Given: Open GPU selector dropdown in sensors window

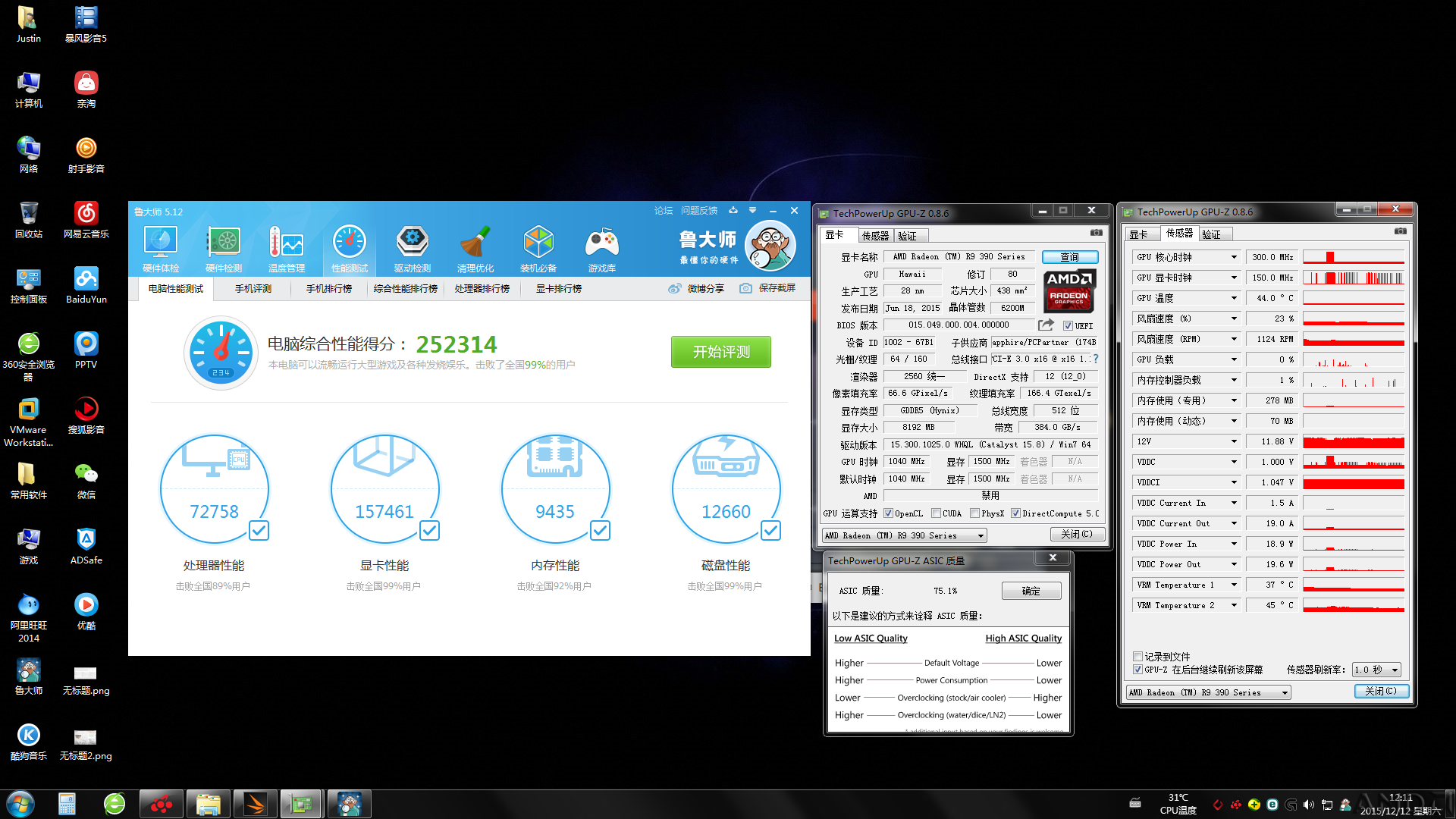Looking at the screenshot, I should coord(1207,692).
